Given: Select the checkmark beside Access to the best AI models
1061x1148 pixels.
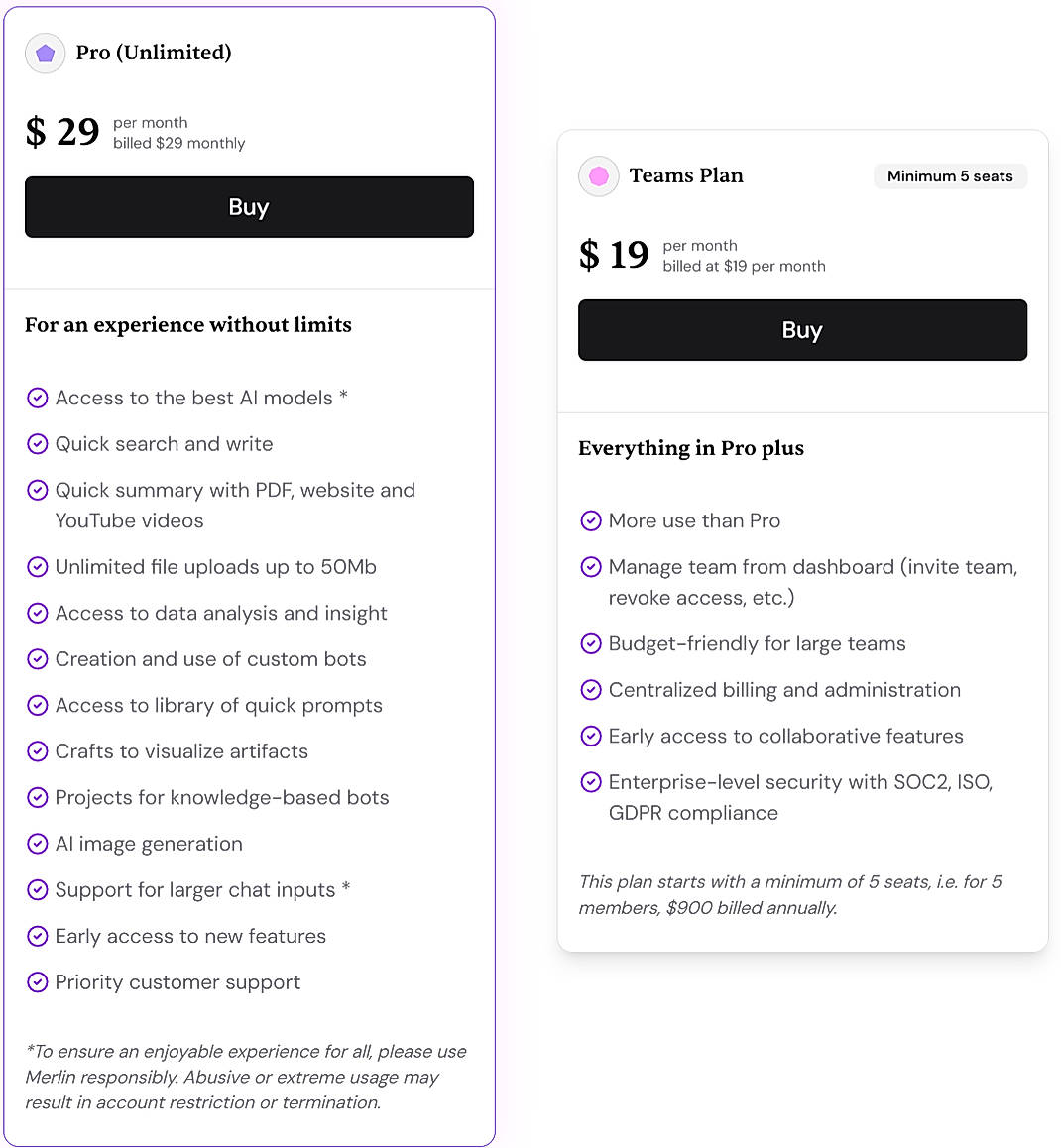Looking at the screenshot, I should point(38,398).
